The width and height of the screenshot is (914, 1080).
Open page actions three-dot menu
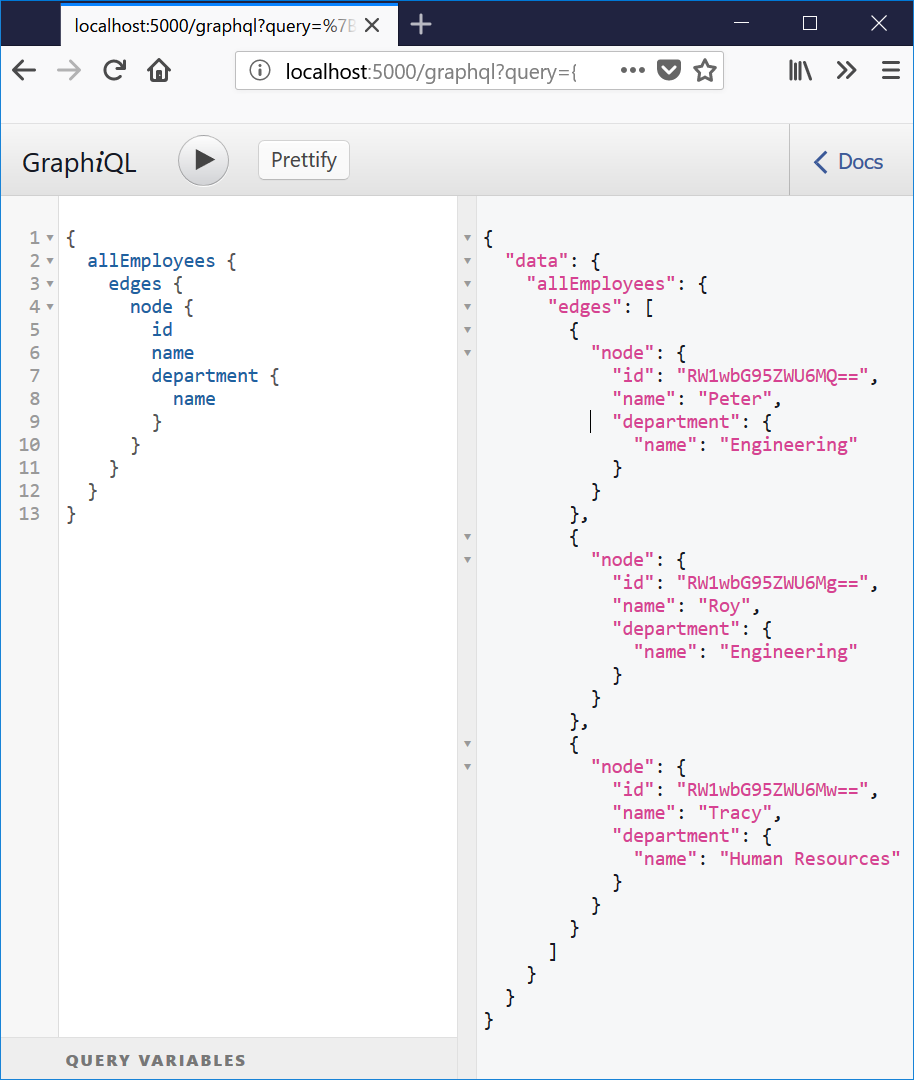click(x=632, y=70)
